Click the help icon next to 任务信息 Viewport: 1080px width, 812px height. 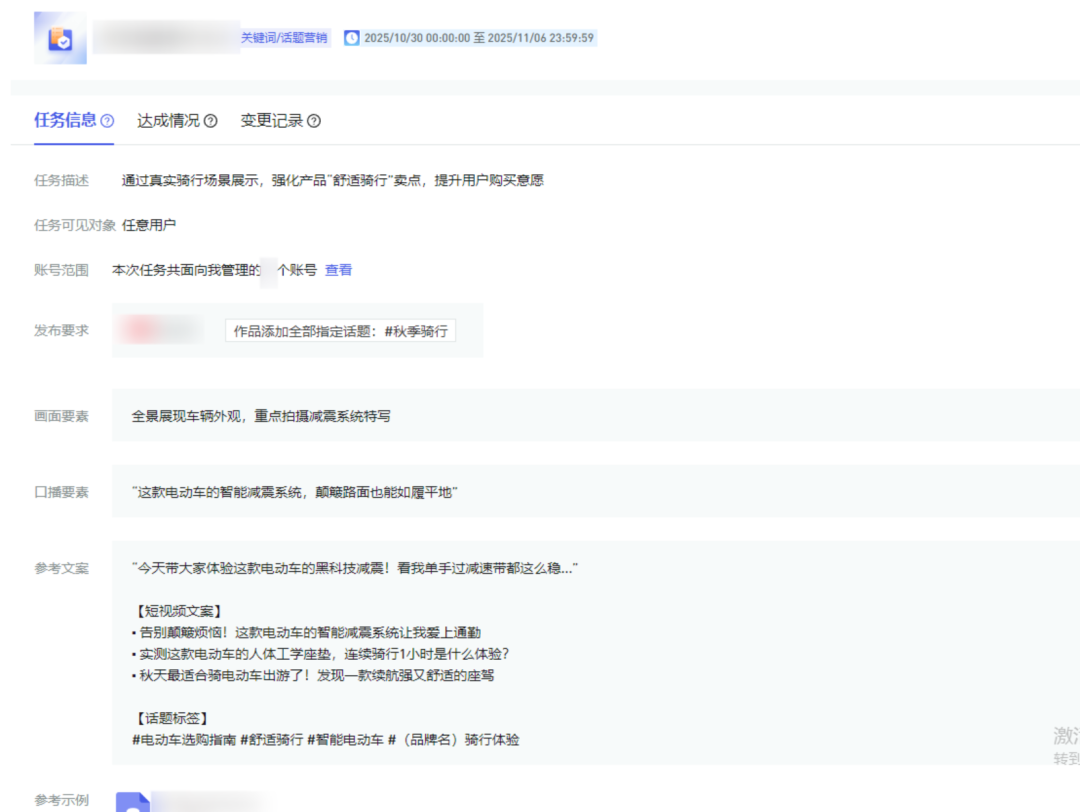[108, 121]
